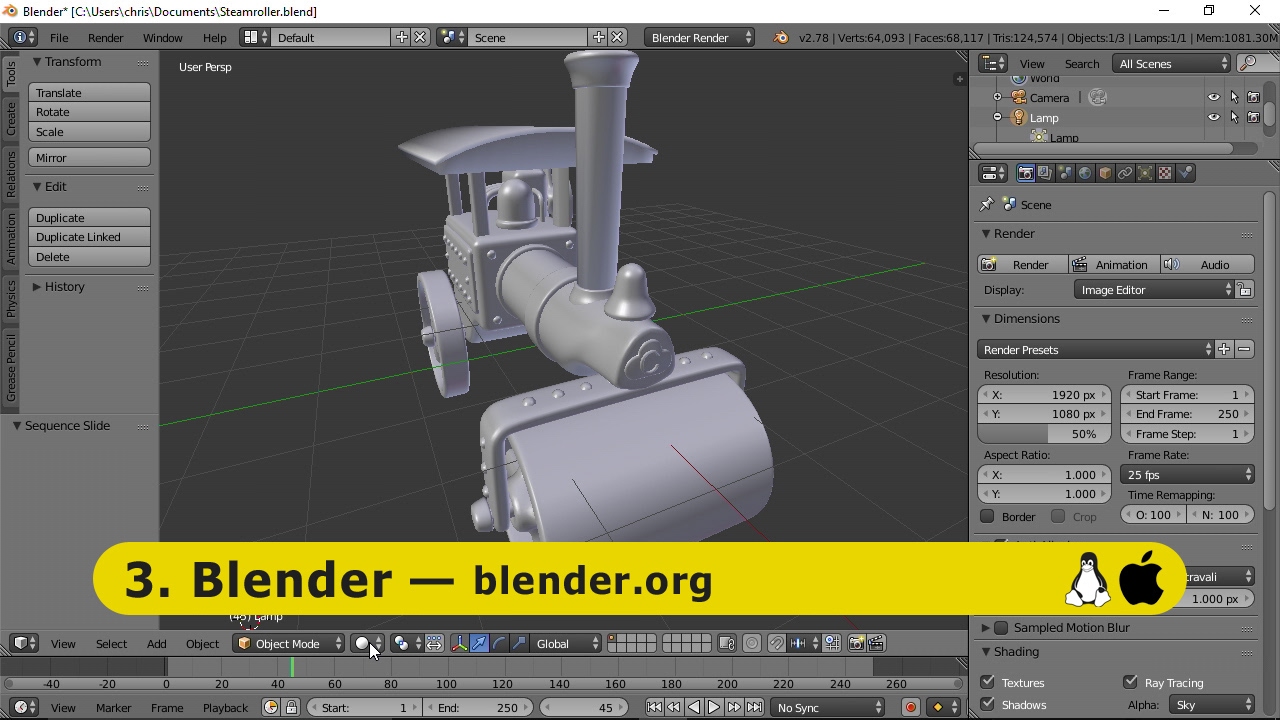Screen dimensions: 1280x720
Task: Toggle Lamp visibility eye in outliner
Action: click(x=1214, y=117)
